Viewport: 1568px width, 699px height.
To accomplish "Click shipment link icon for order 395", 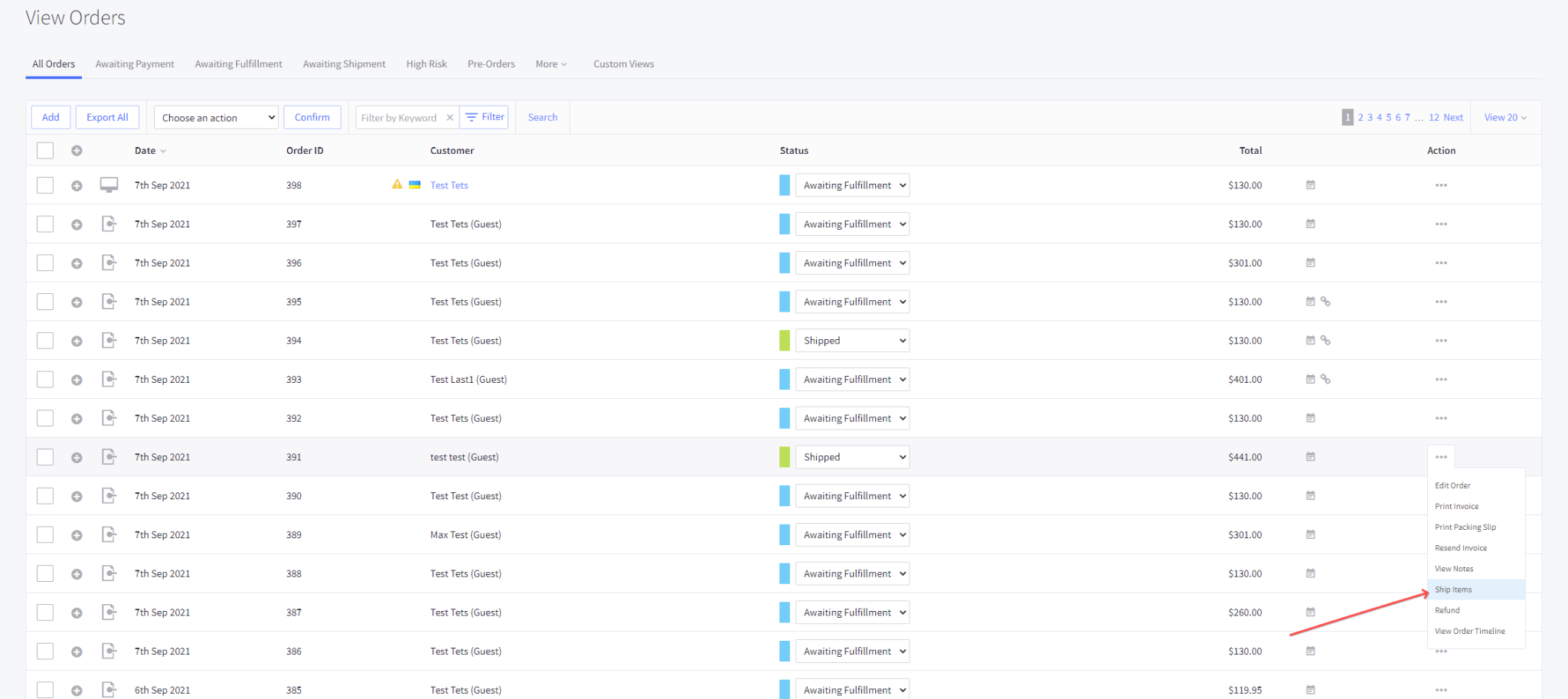I will point(1325,302).
